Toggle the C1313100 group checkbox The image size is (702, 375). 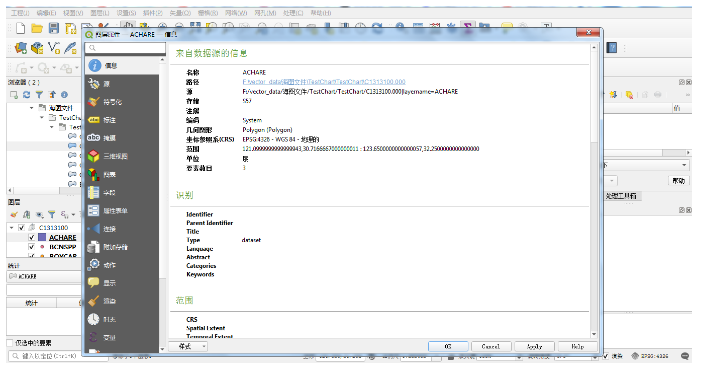click(x=21, y=228)
